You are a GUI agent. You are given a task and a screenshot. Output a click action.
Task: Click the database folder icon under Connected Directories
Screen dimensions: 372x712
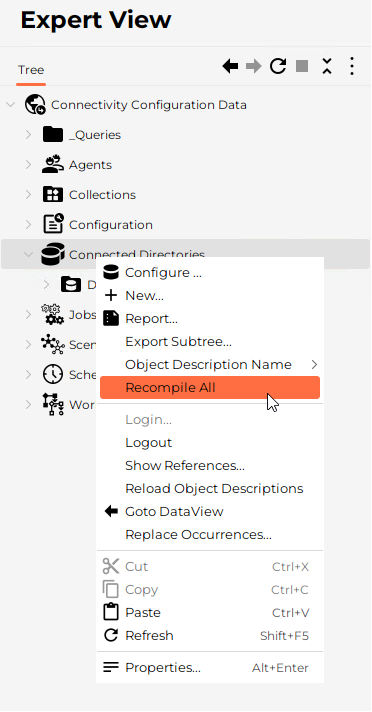coord(71,284)
